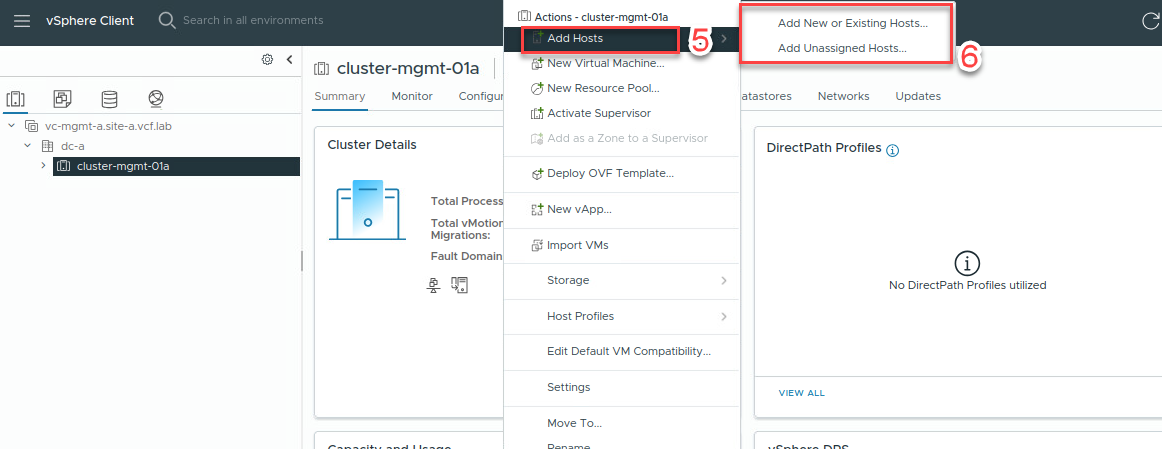Expand the cluster-mgmt-01a tree node
Image resolution: width=1162 pixels, height=449 pixels.
pyautogui.click(x=44, y=166)
